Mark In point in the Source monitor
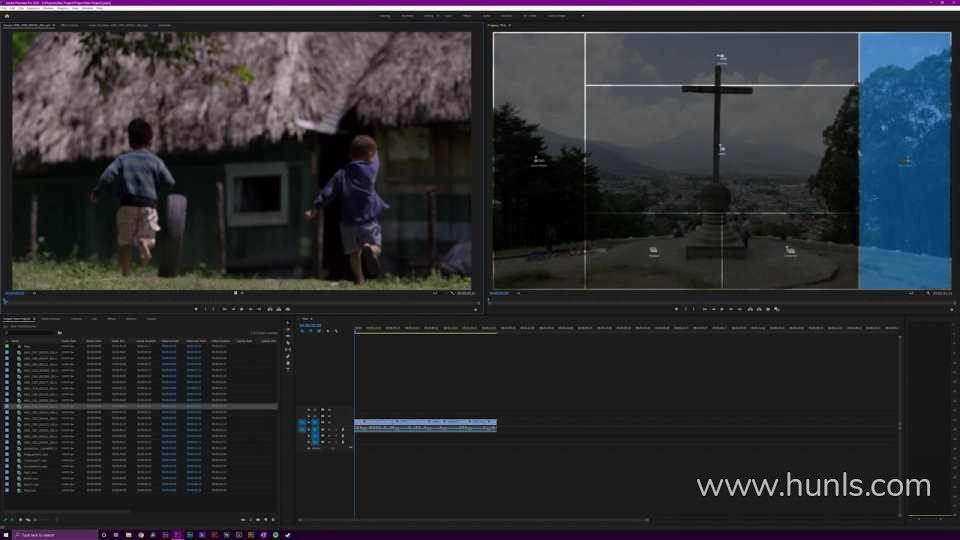Viewport: 960px width, 540px height. click(x=205, y=309)
